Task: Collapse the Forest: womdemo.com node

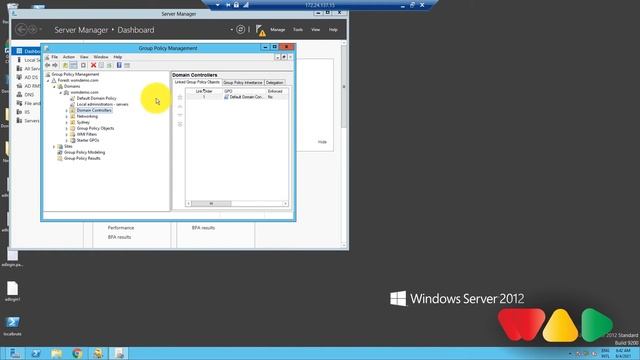Action: (48, 81)
